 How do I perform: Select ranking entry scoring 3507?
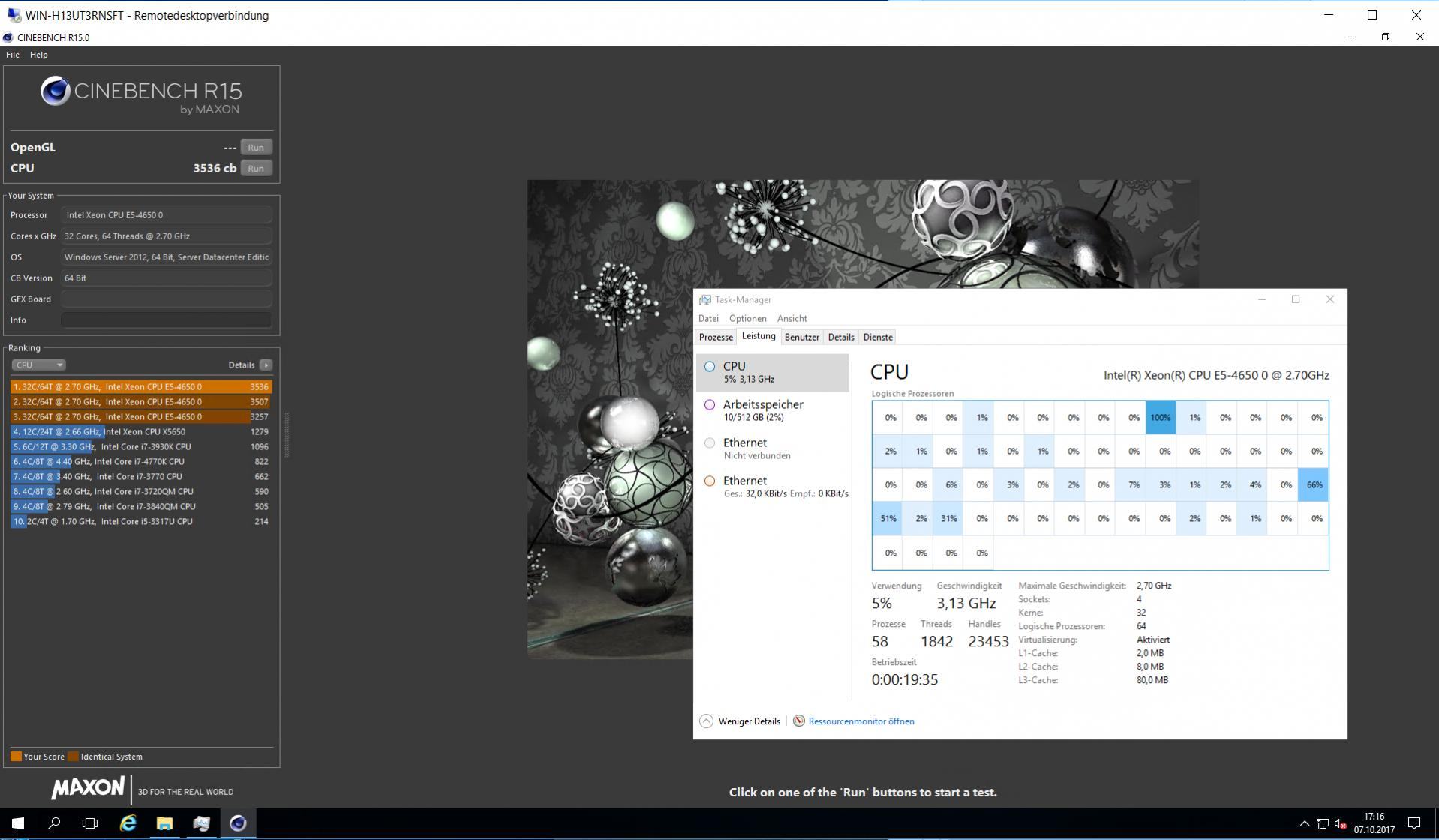point(141,402)
